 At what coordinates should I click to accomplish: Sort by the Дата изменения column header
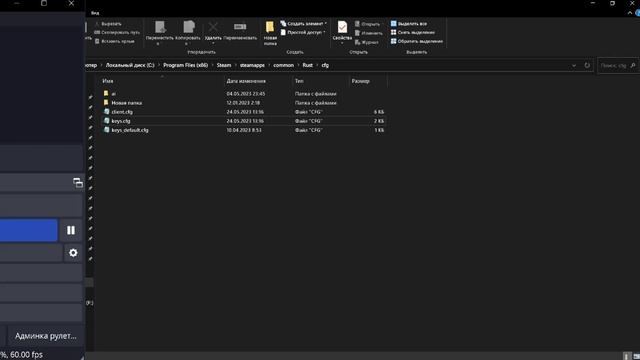point(246,81)
